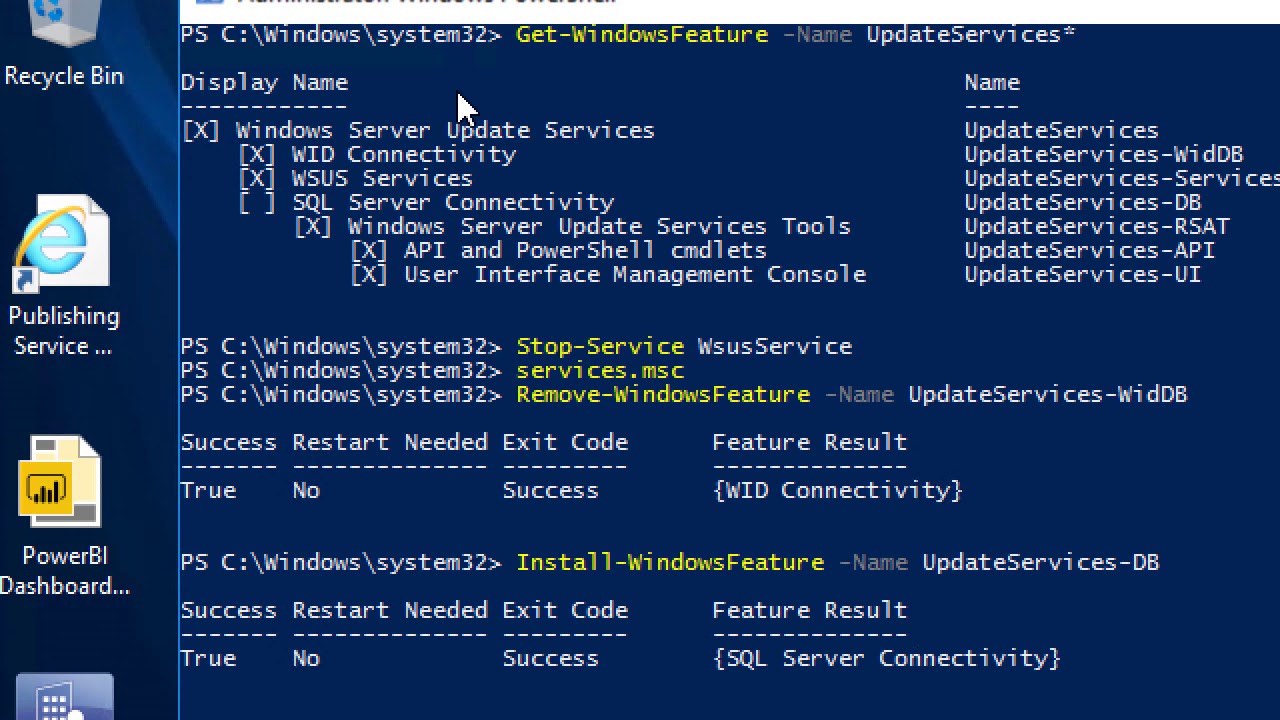Viewport: 1280px width, 720px height.
Task: Click the checked box beside WSUS Services
Action: [257, 179]
